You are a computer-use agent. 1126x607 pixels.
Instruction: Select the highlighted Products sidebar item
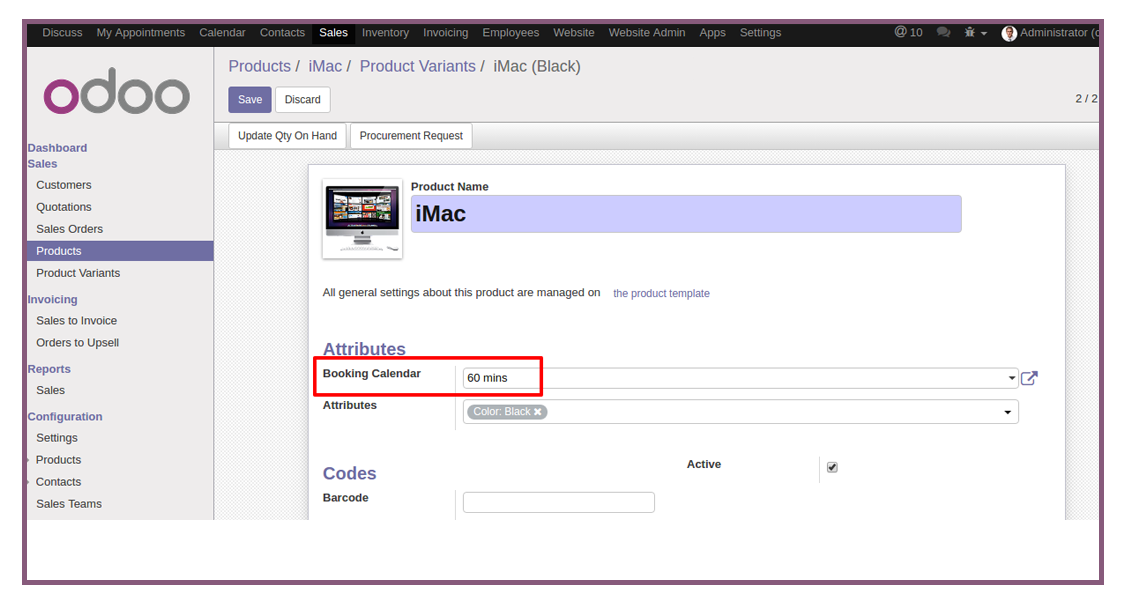pos(120,251)
